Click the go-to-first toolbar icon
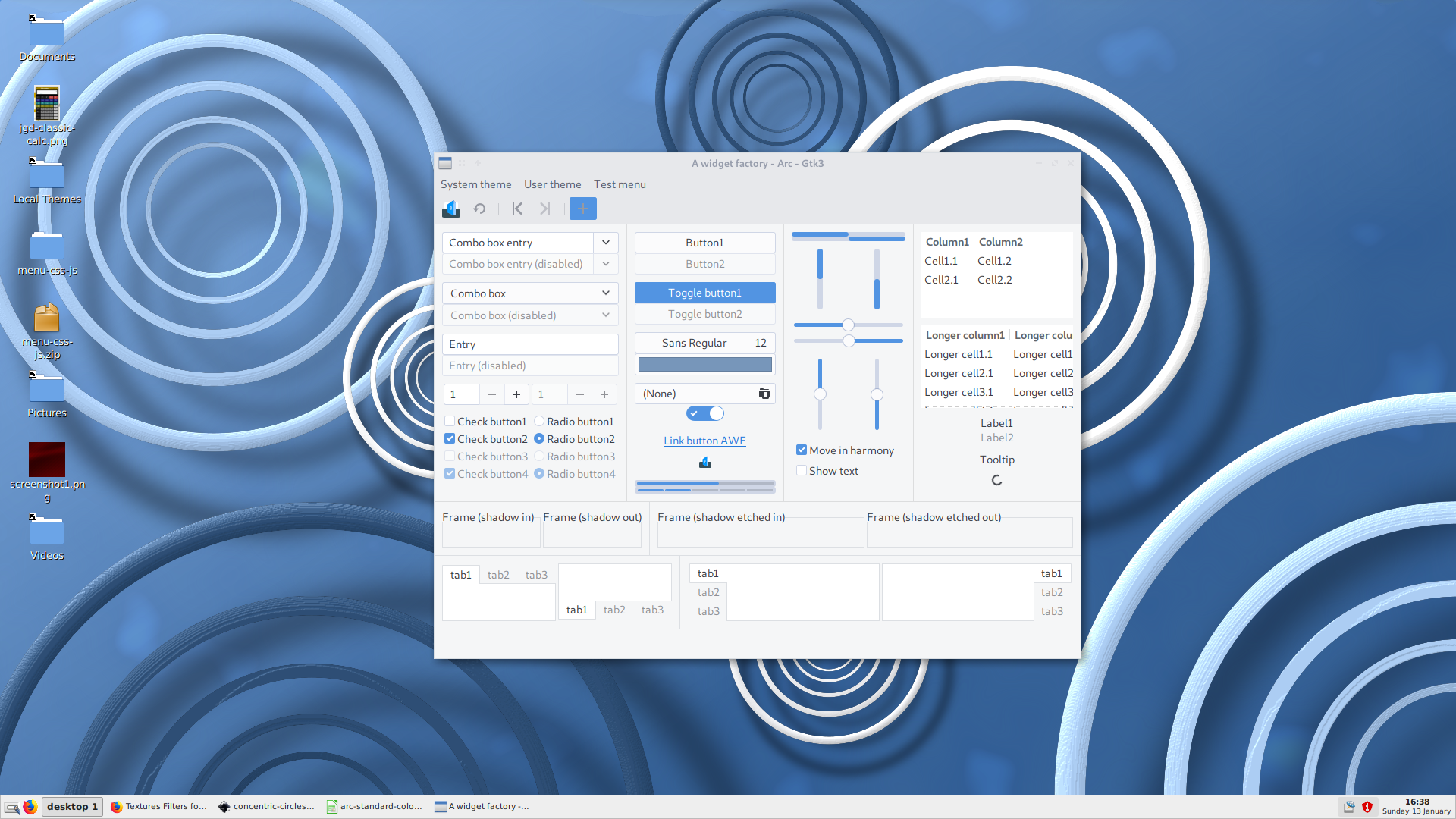The image size is (1456, 819). point(517,209)
